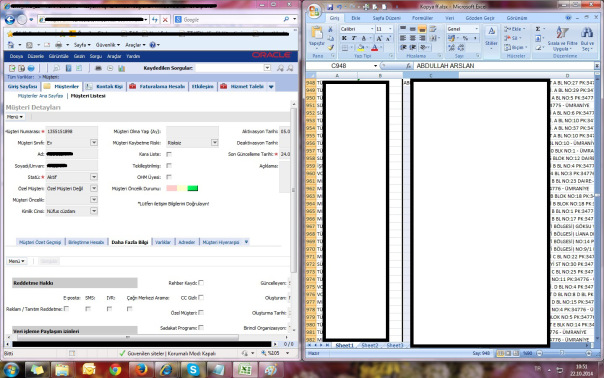Enable the Rehber Kaydı checkbox
The width and height of the screenshot is (604, 378).
(201, 283)
